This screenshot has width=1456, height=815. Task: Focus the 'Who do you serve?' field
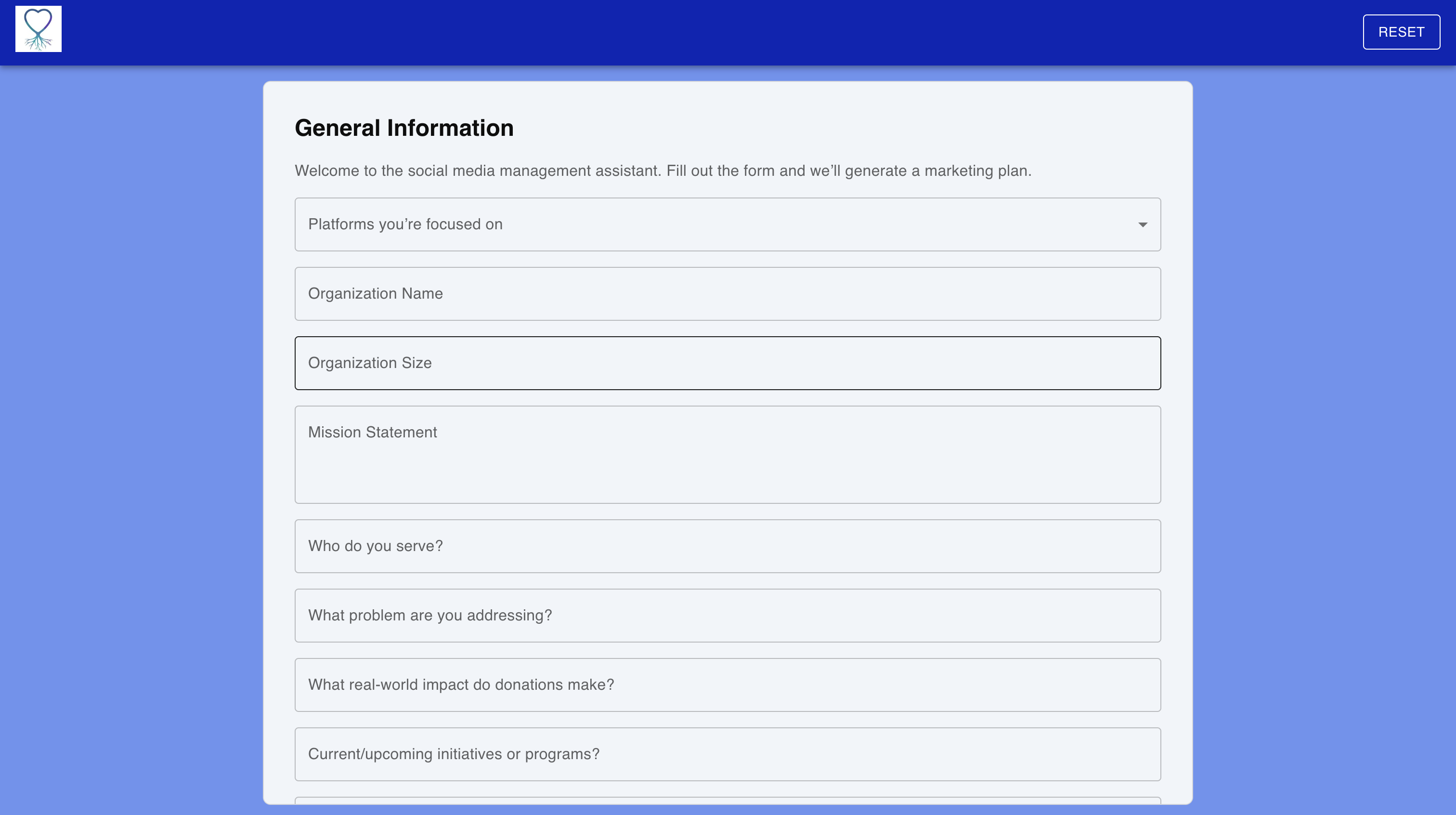pyautogui.click(x=728, y=546)
